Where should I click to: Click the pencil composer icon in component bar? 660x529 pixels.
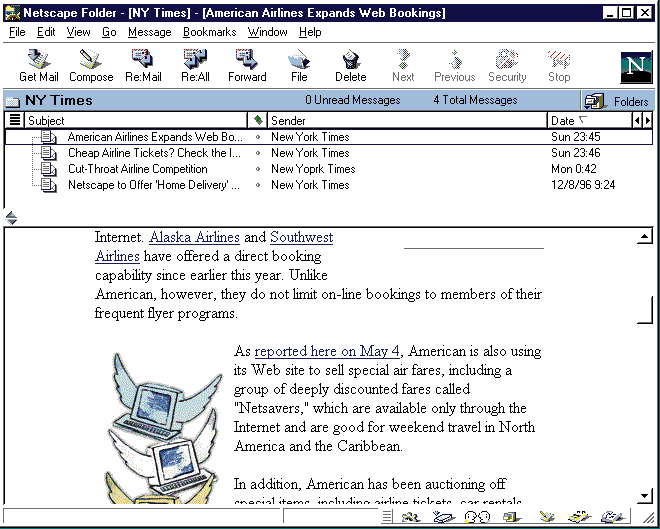pos(547,517)
